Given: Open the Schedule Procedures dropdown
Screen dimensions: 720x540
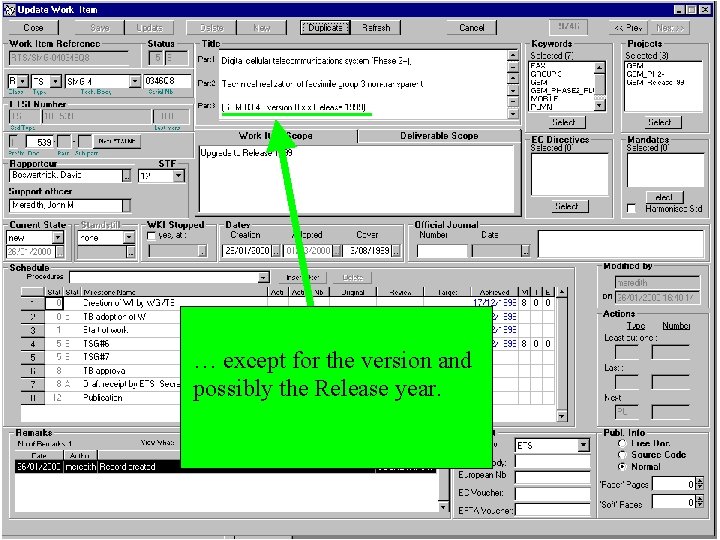Looking at the screenshot, I should 263,277.
